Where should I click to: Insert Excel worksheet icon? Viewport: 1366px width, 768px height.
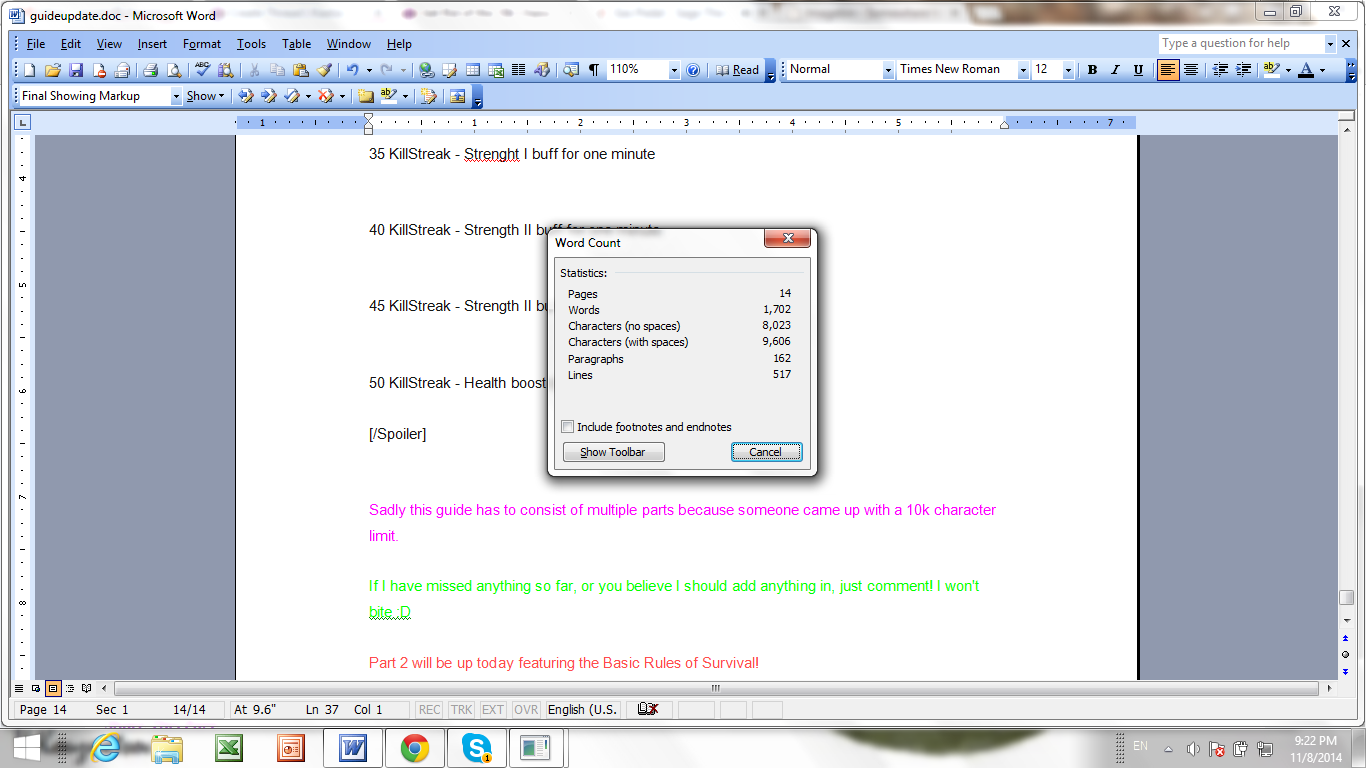(x=495, y=70)
